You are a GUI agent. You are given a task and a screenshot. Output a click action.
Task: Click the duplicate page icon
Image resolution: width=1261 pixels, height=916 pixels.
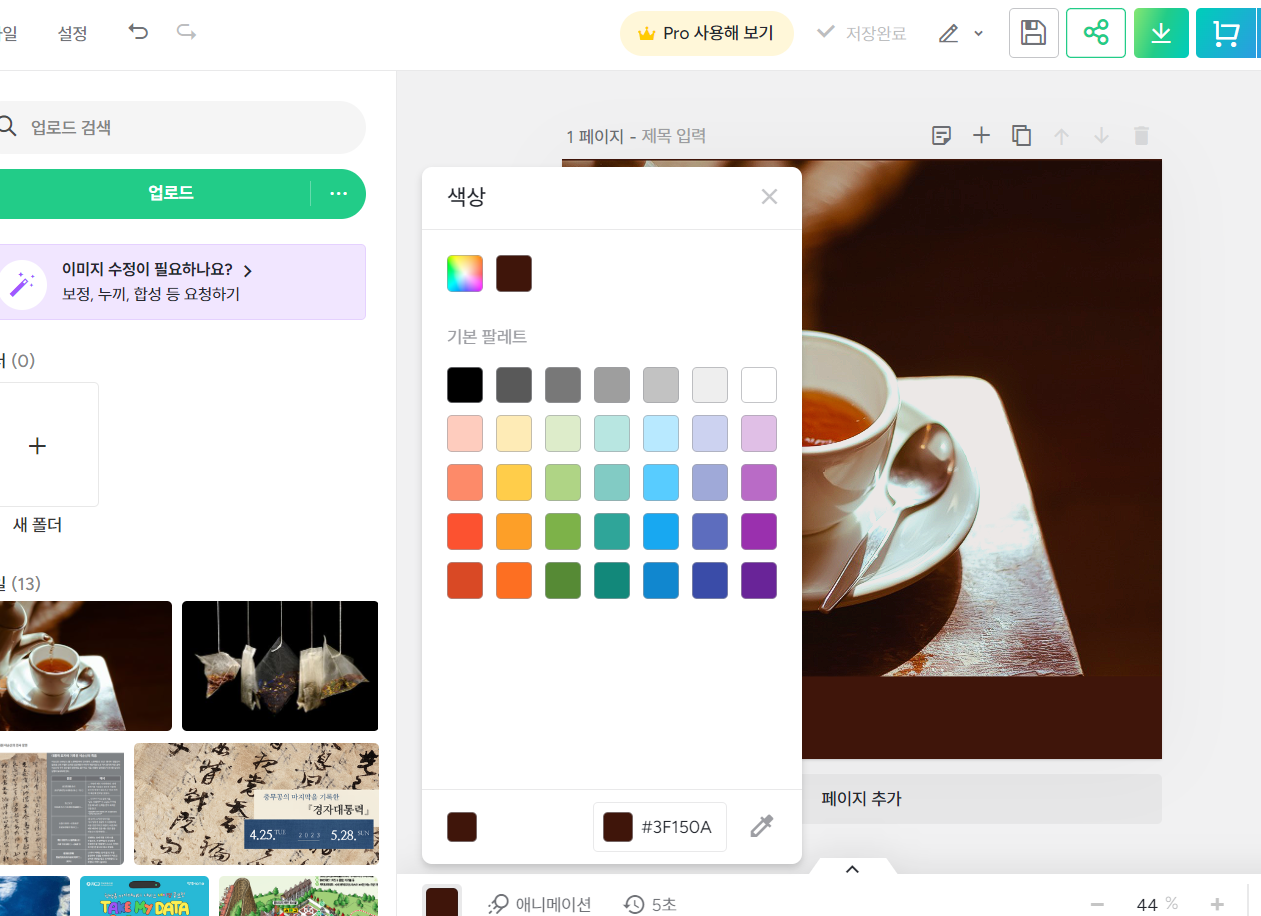coord(1021,135)
